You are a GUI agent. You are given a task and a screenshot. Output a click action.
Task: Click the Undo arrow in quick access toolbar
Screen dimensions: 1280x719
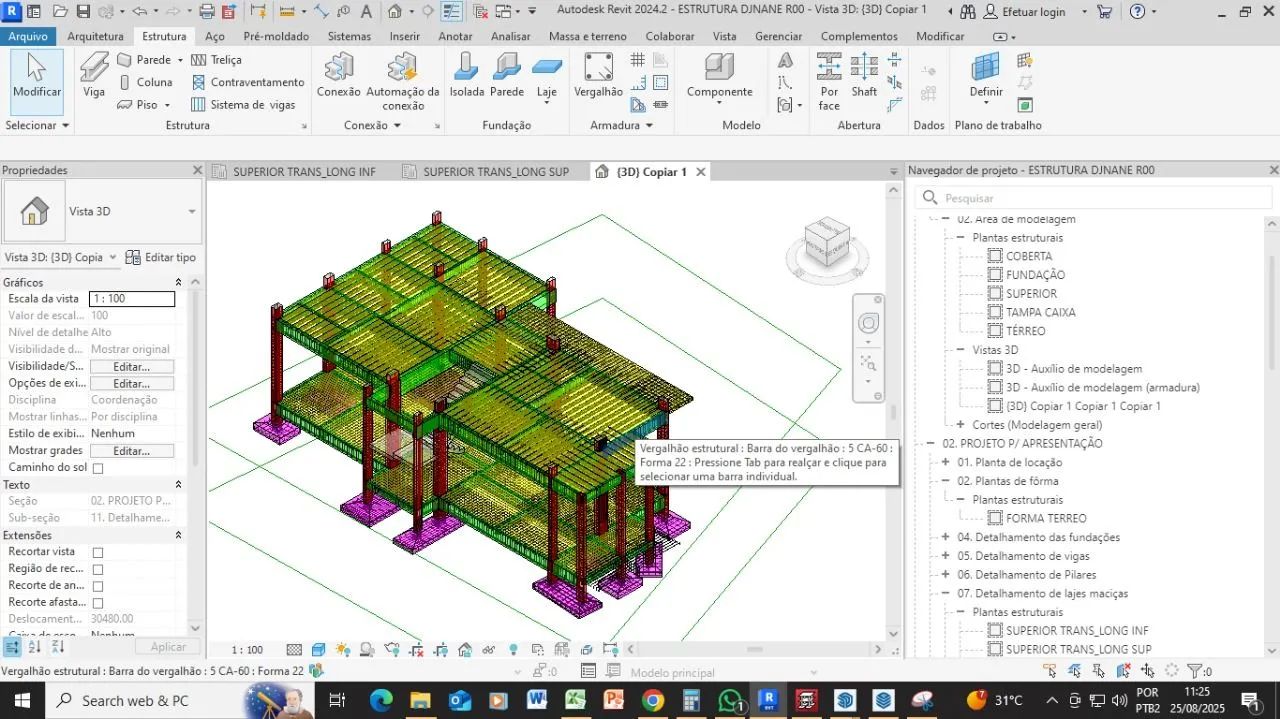138,12
